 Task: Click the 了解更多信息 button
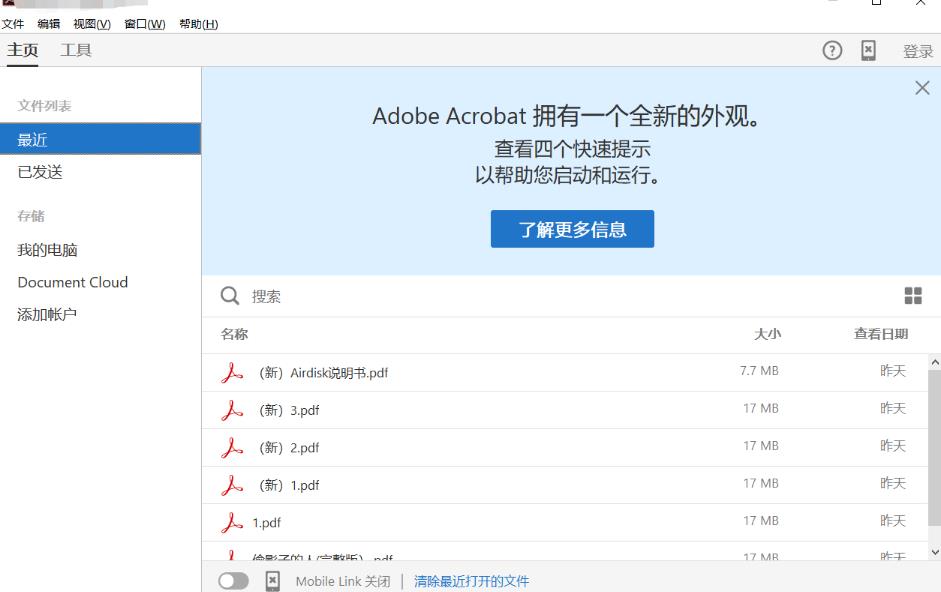(x=572, y=229)
